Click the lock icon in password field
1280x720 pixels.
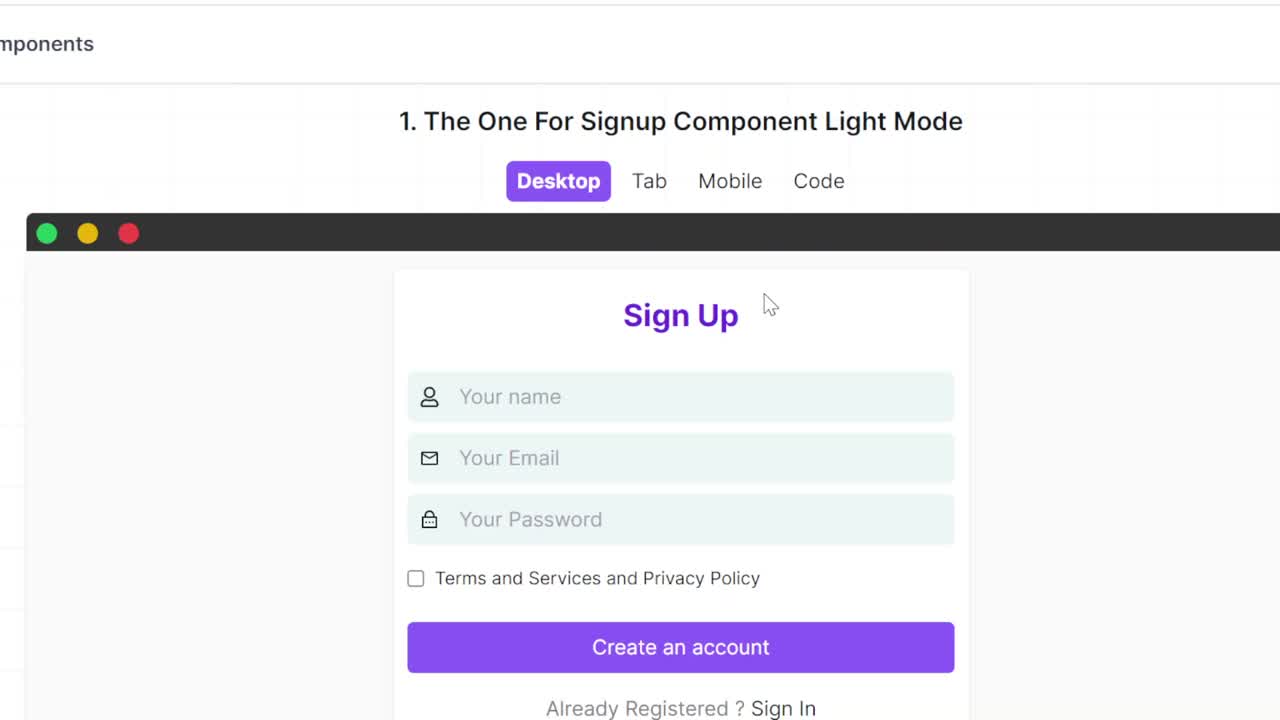(429, 519)
